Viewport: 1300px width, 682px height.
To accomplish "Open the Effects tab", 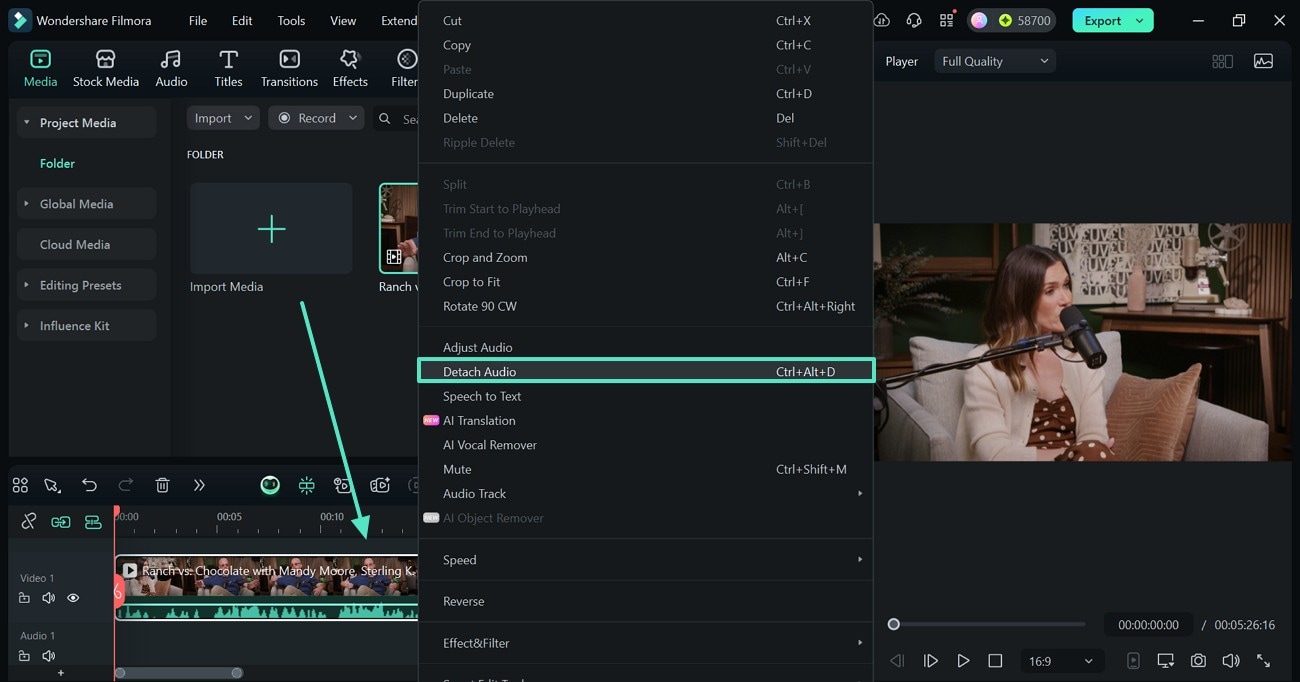I will pos(350,68).
